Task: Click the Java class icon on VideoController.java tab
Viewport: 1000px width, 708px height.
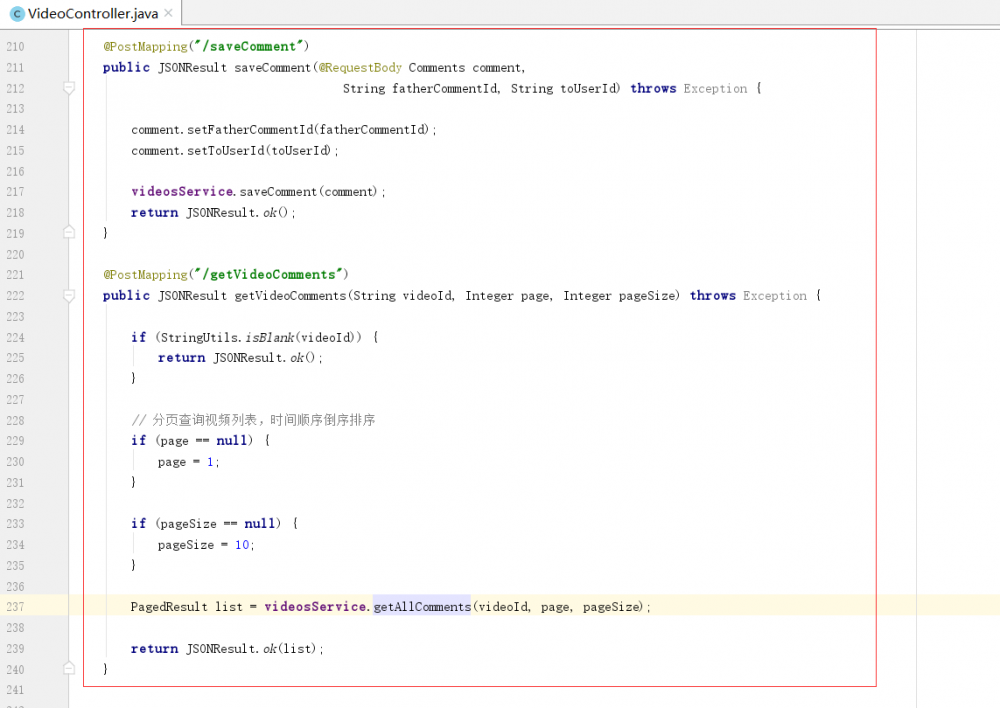Action: [x=17, y=14]
